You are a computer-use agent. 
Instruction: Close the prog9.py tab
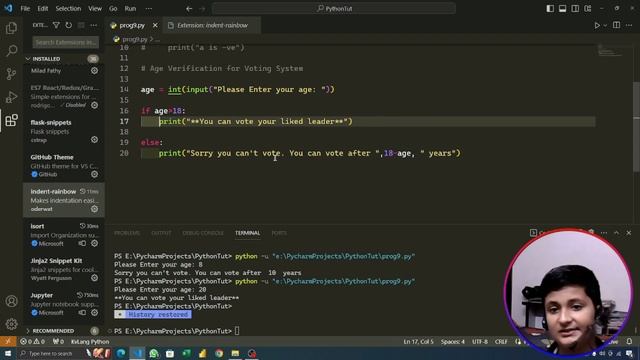pyautogui.click(x=155, y=25)
